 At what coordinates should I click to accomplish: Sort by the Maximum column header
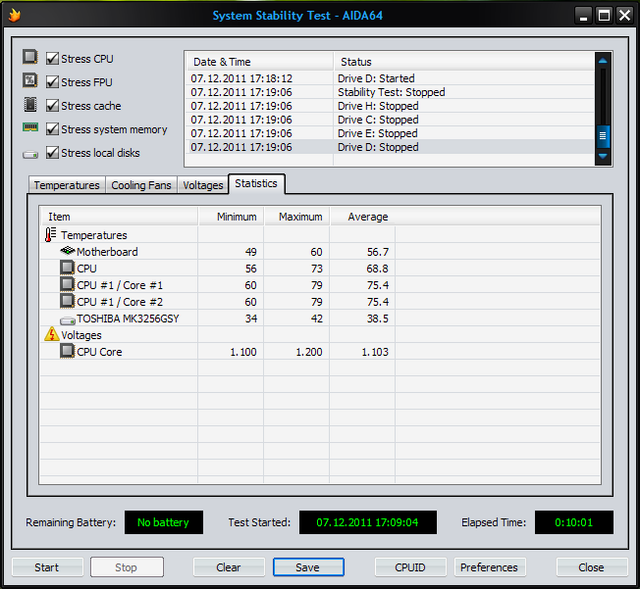[x=300, y=217]
